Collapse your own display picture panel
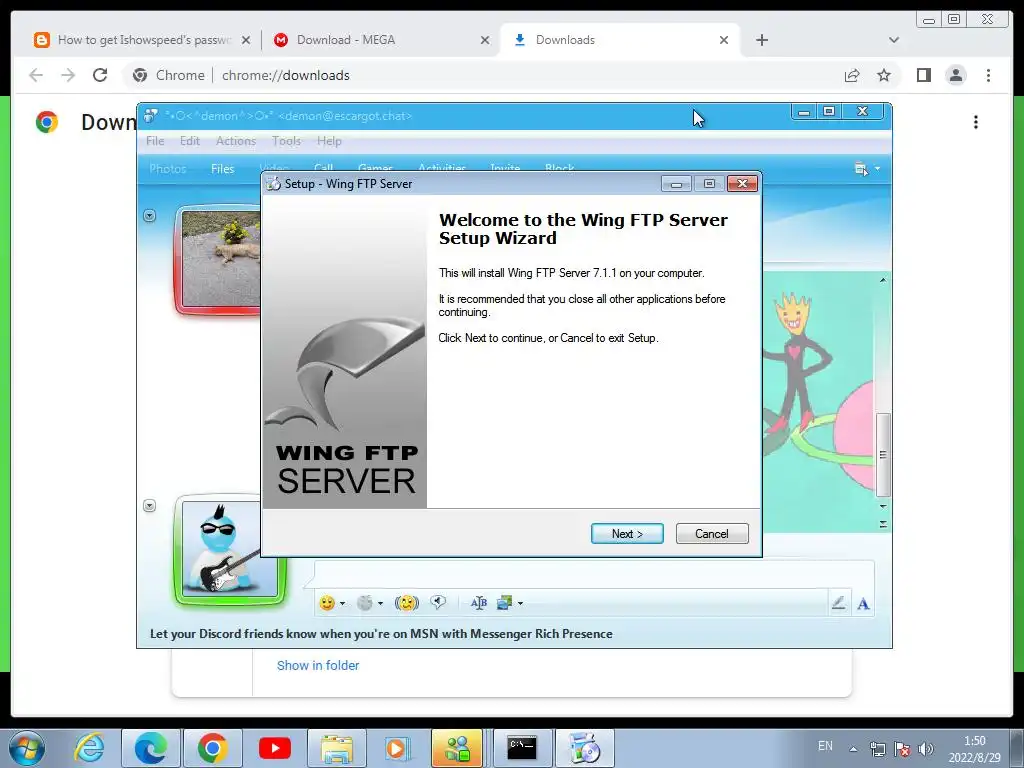Image resolution: width=1024 pixels, height=768 pixels. point(150,505)
